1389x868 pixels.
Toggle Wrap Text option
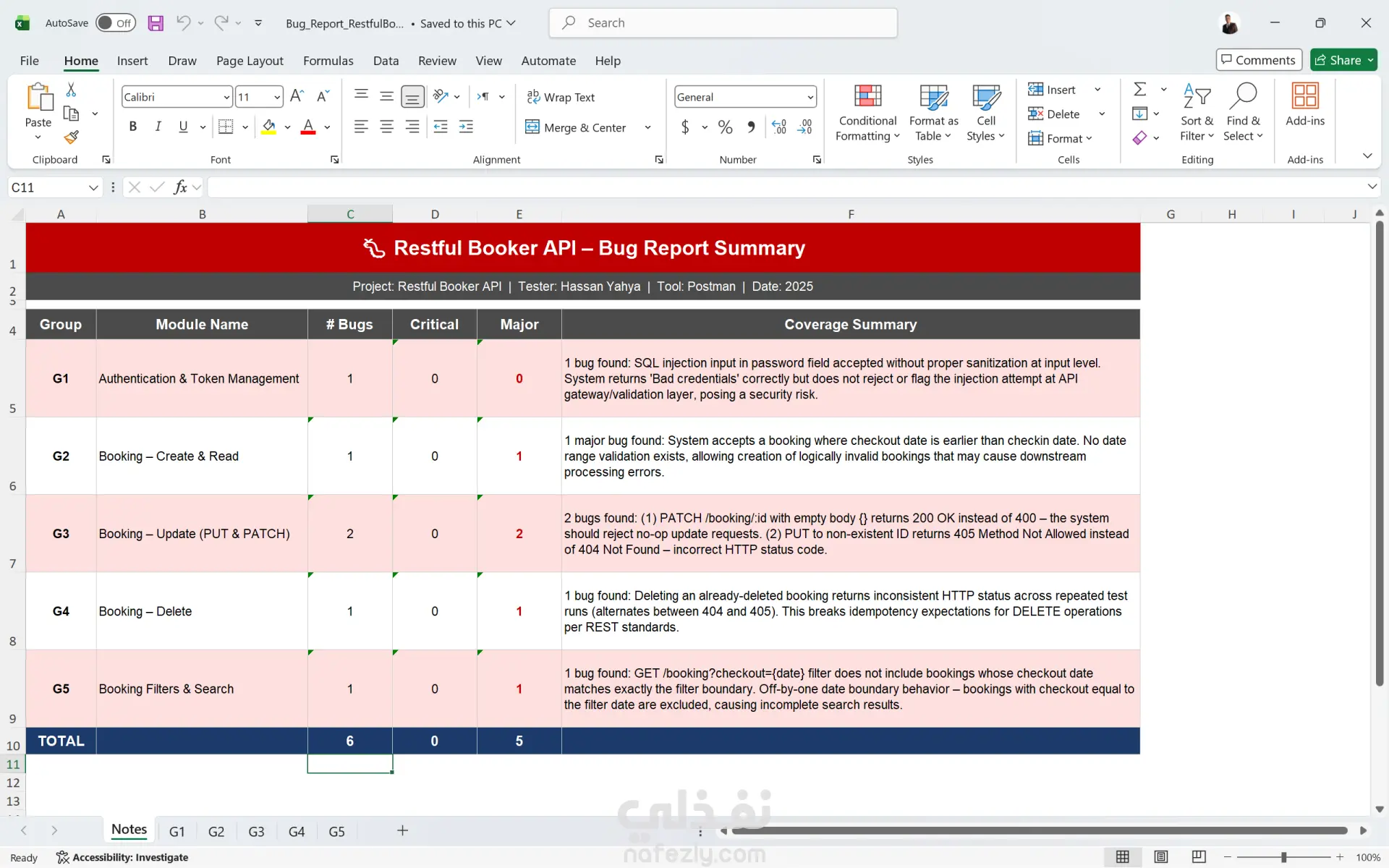click(x=561, y=97)
